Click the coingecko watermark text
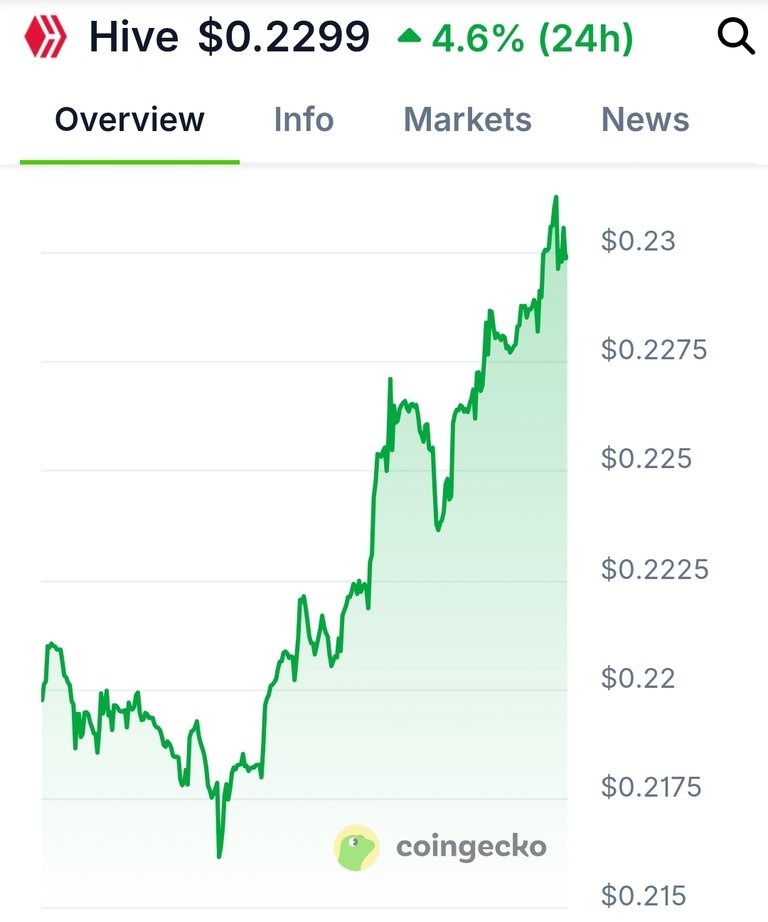768x922 pixels. tap(471, 847)
